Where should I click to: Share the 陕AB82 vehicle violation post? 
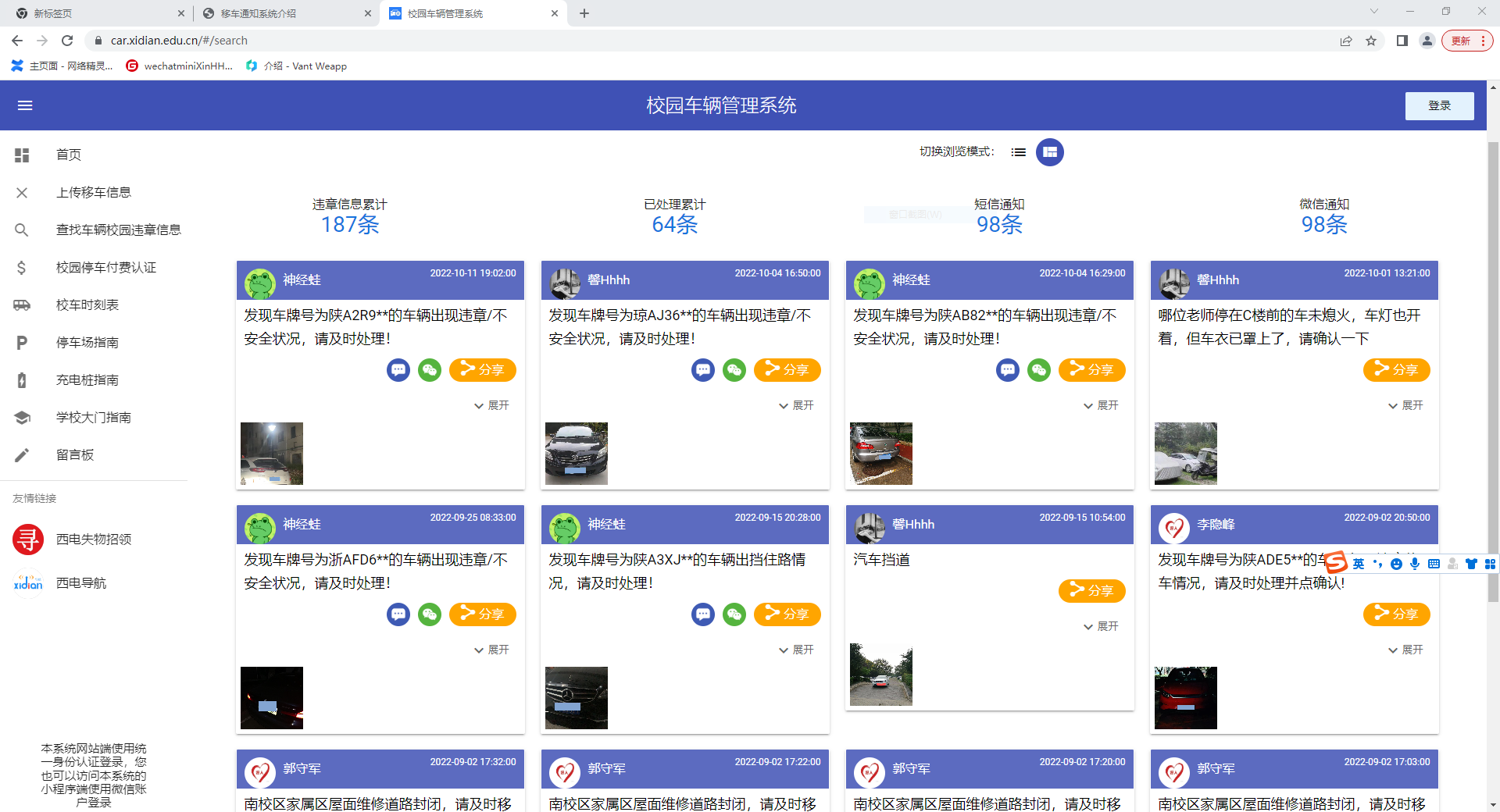pyautogui.click(x=1091, y=369)
